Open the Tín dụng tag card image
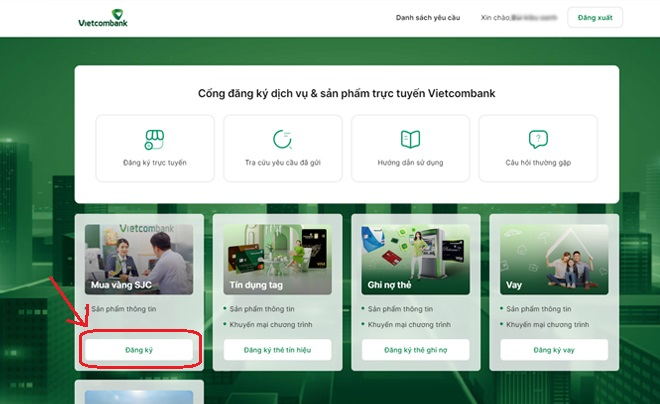This screenshot has width=660, height=404. (277, 258)
